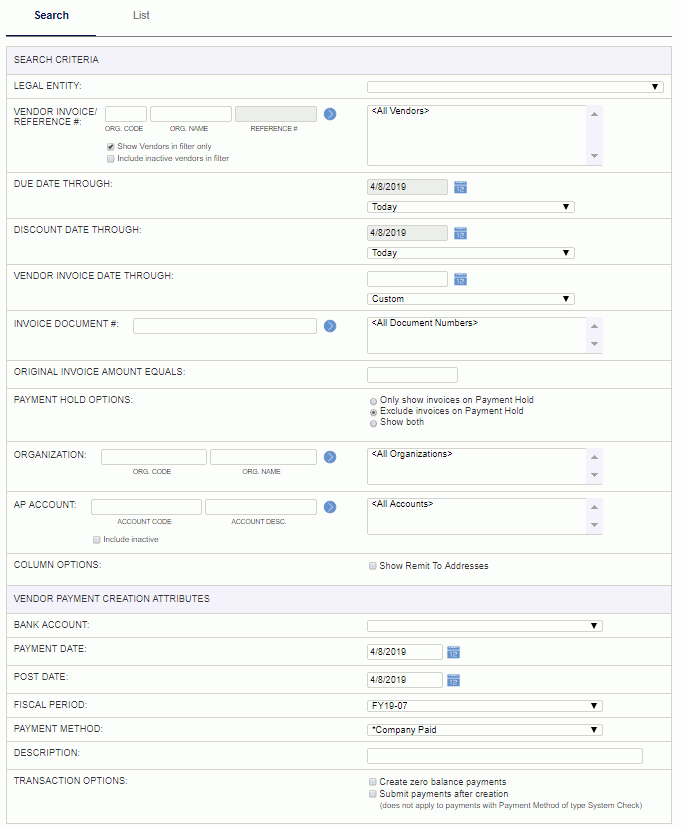The height and width of the screenshot is (829, 681).
Task: Click AP Account Code input field
Action: point(146,507)
